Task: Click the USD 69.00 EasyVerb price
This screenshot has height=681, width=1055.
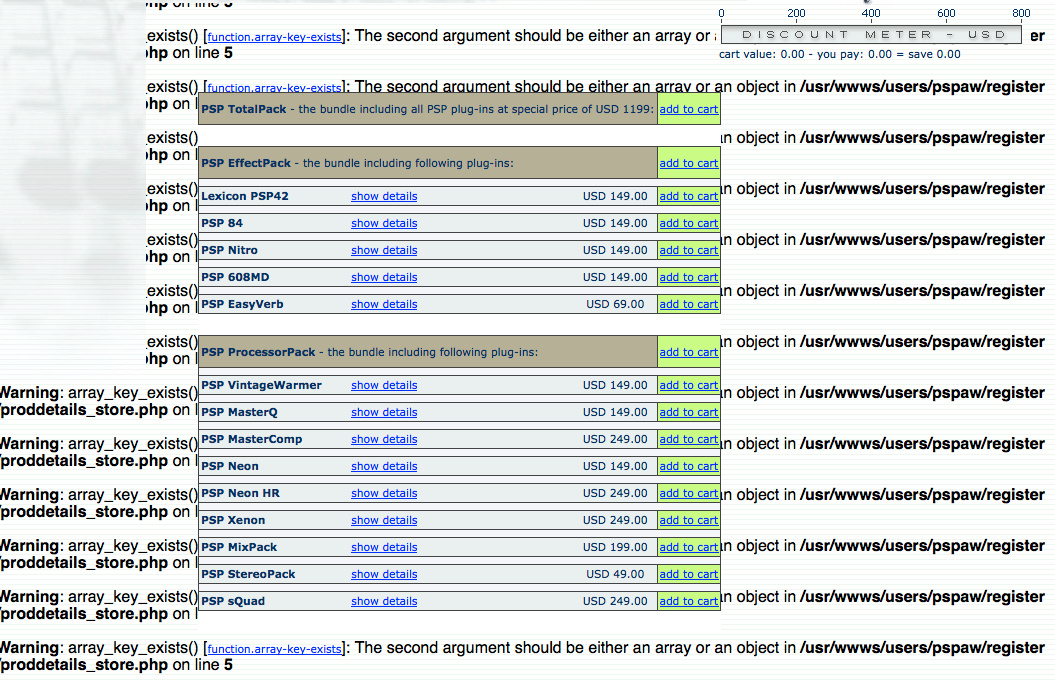Action: [615, 303]
